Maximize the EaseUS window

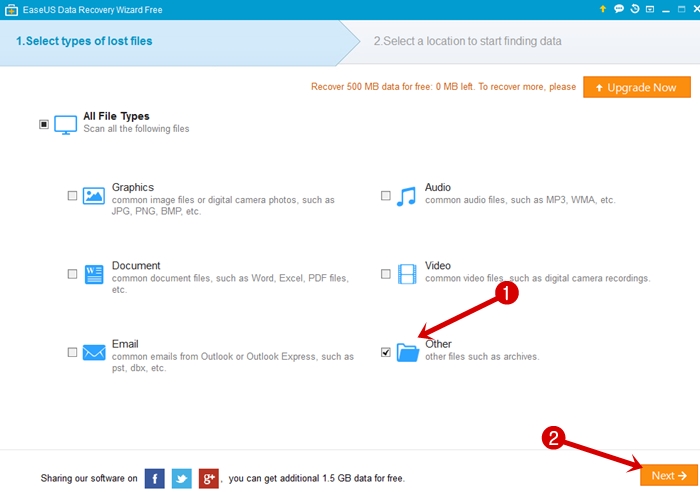pyautogui.click(x=681, y=9)
